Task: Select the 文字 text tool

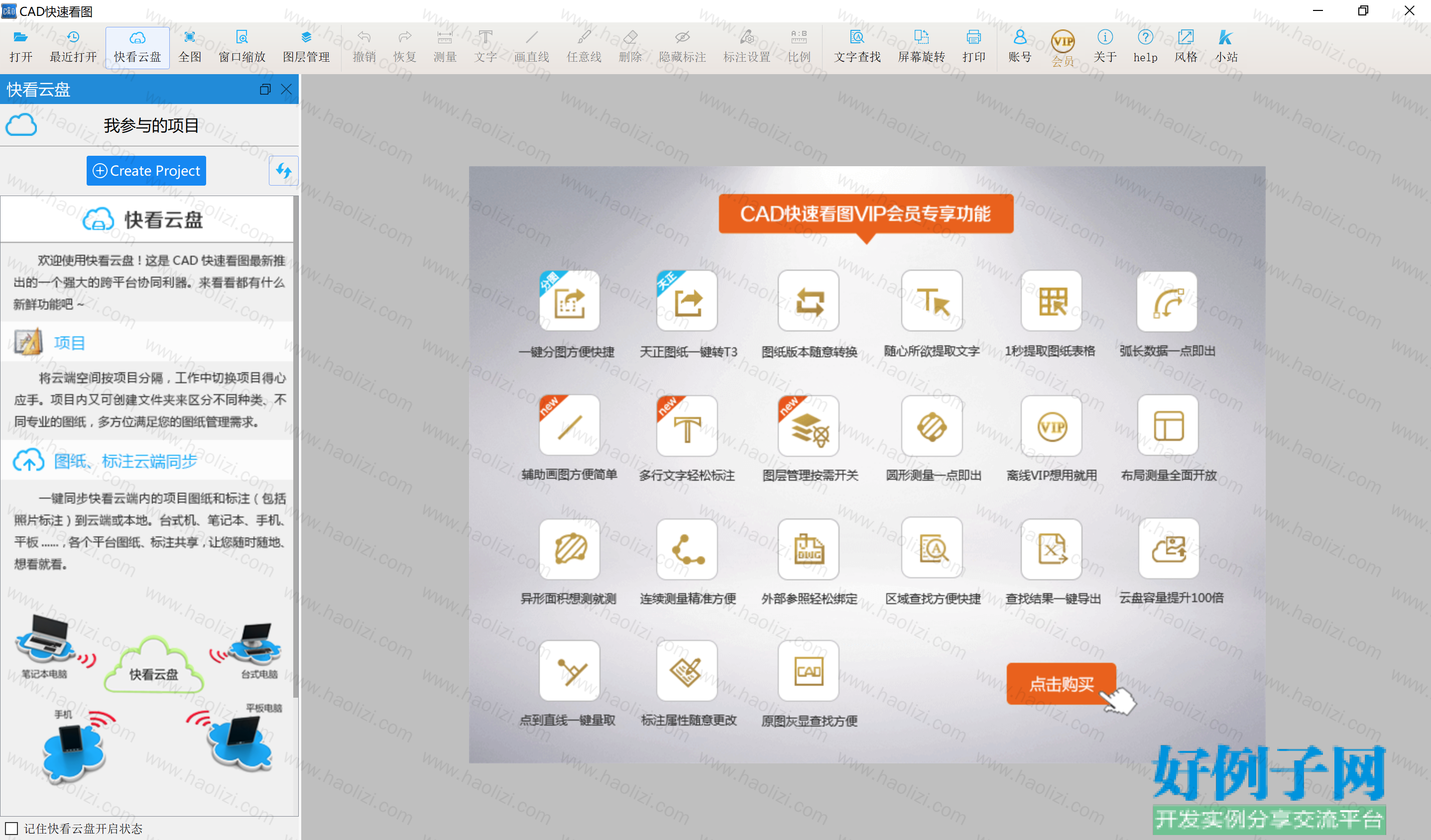Action: [x=485, y=47]
